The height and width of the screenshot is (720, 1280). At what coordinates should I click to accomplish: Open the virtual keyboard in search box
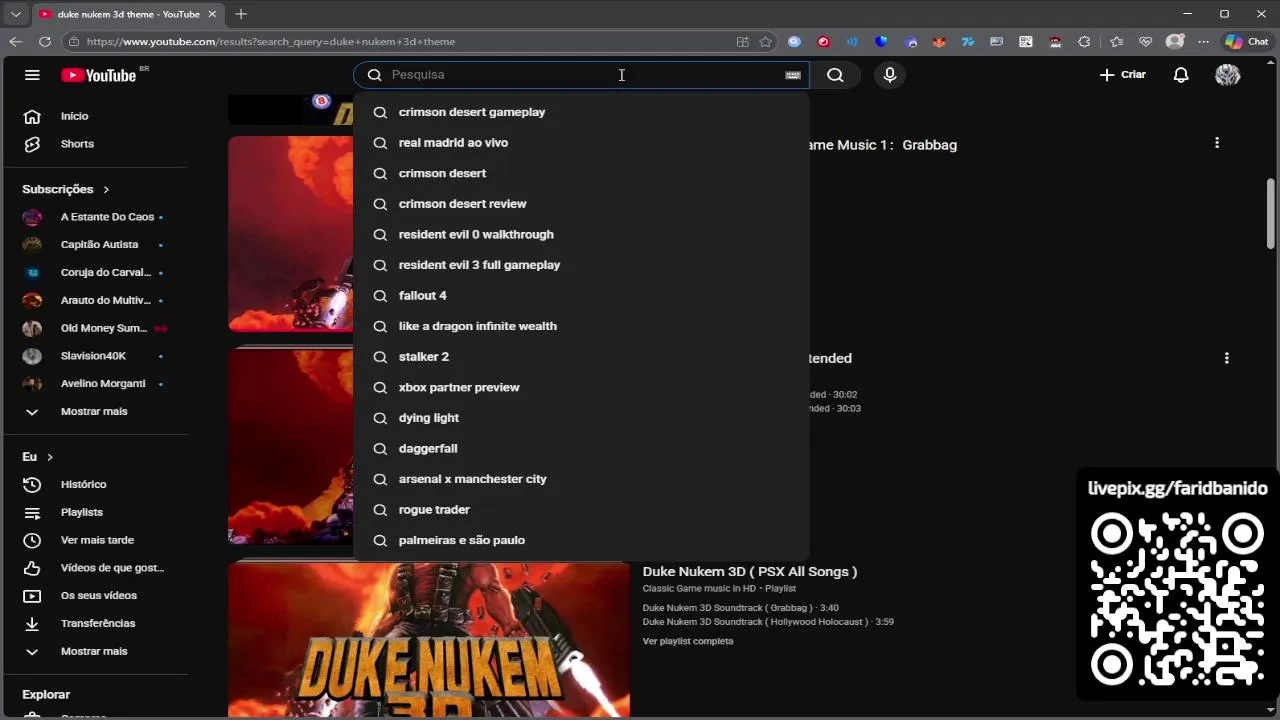pos(793,75)
